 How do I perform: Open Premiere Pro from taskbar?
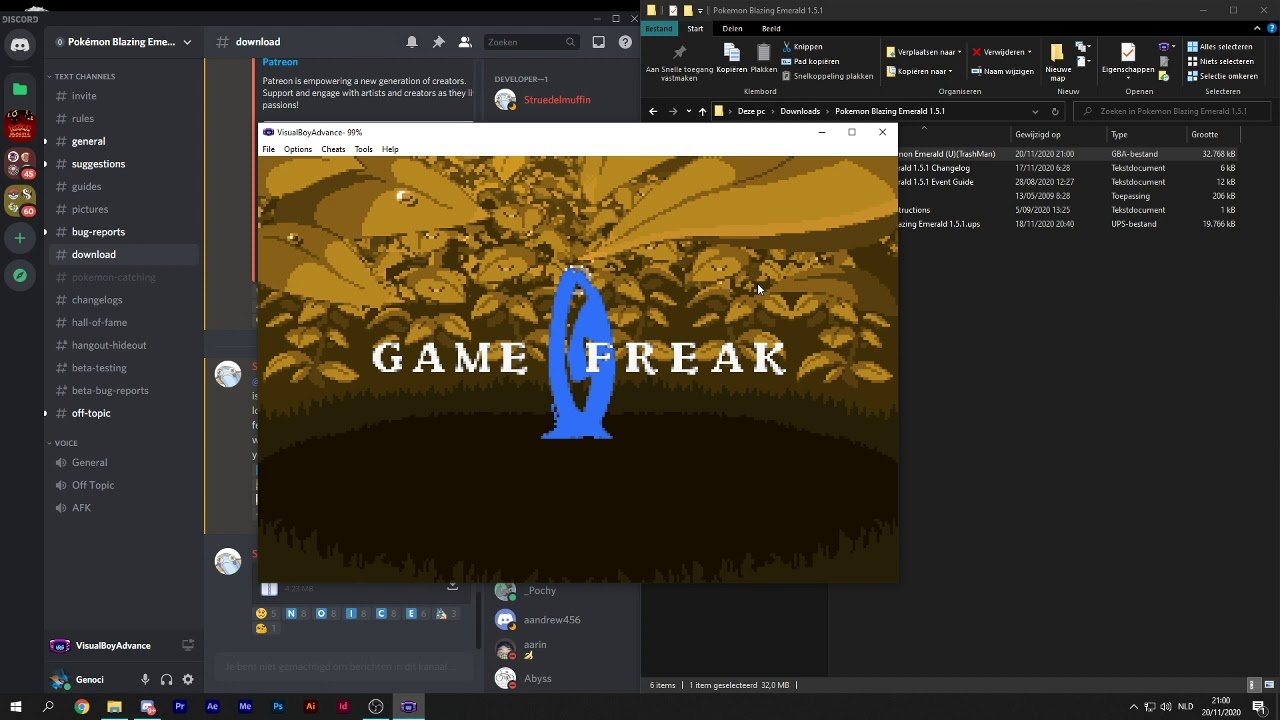click(180, 707)
